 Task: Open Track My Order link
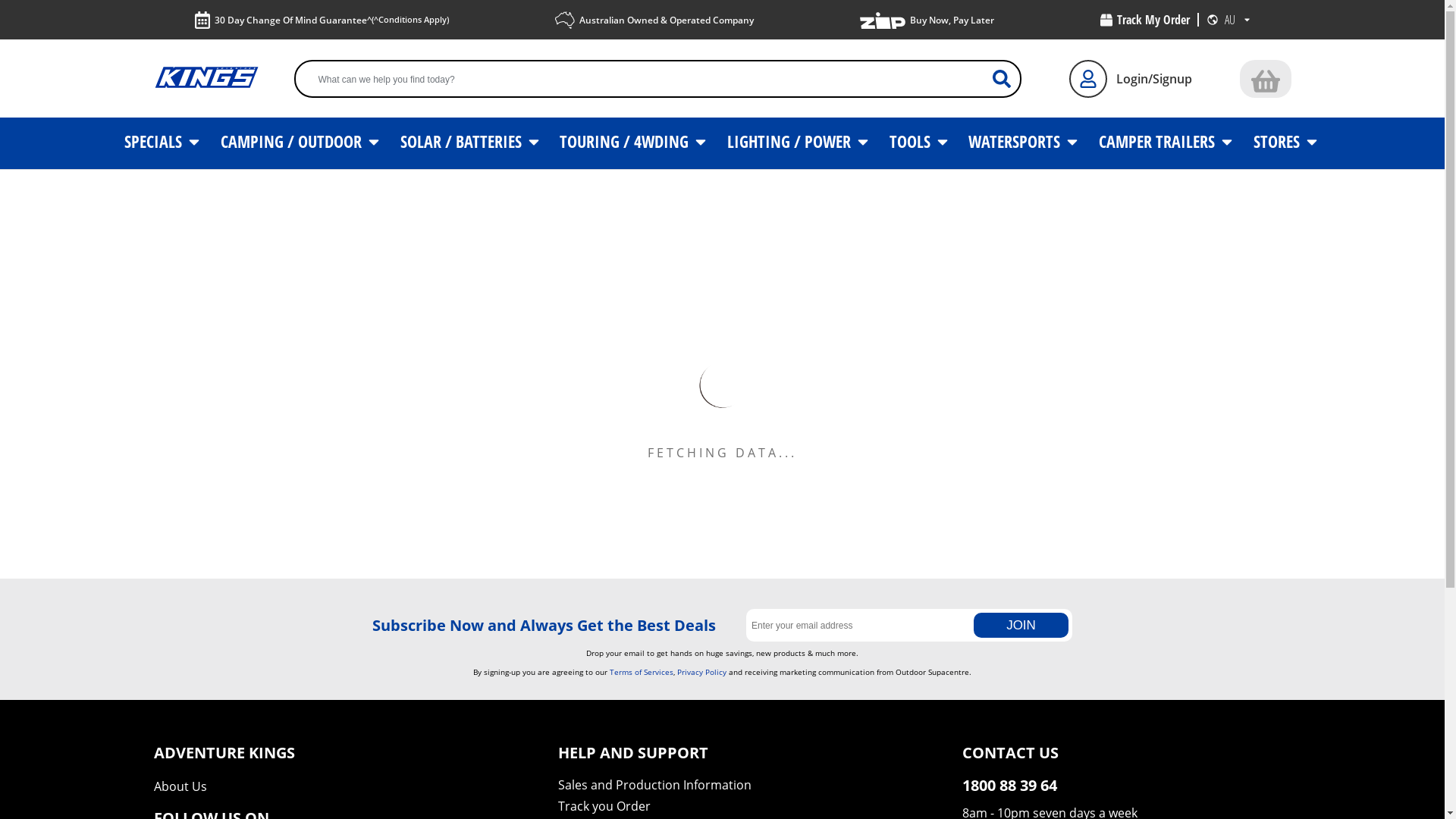[x=1145, y=20]
